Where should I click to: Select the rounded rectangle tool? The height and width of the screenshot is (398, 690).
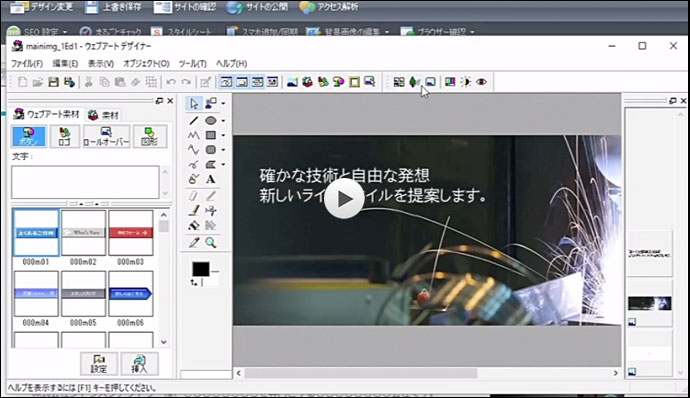(211, 150)
